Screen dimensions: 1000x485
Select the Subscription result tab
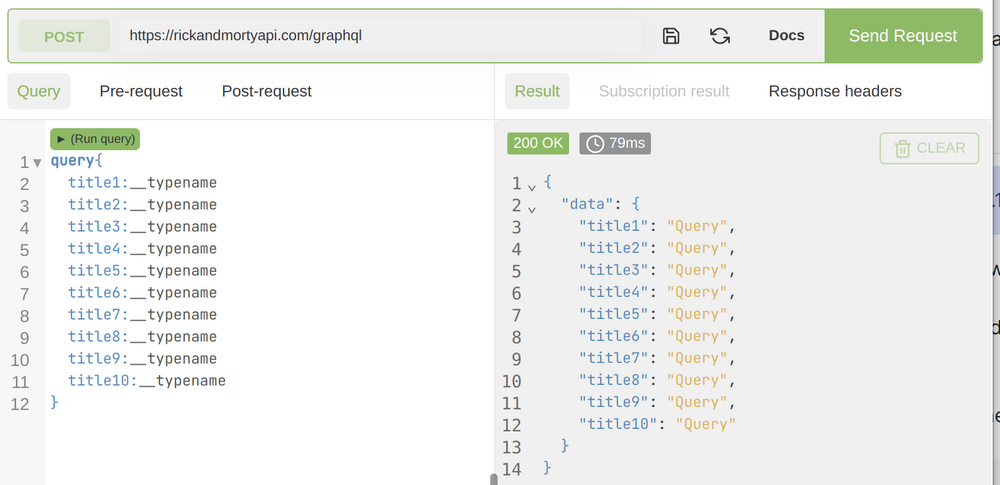coord(664,91)
